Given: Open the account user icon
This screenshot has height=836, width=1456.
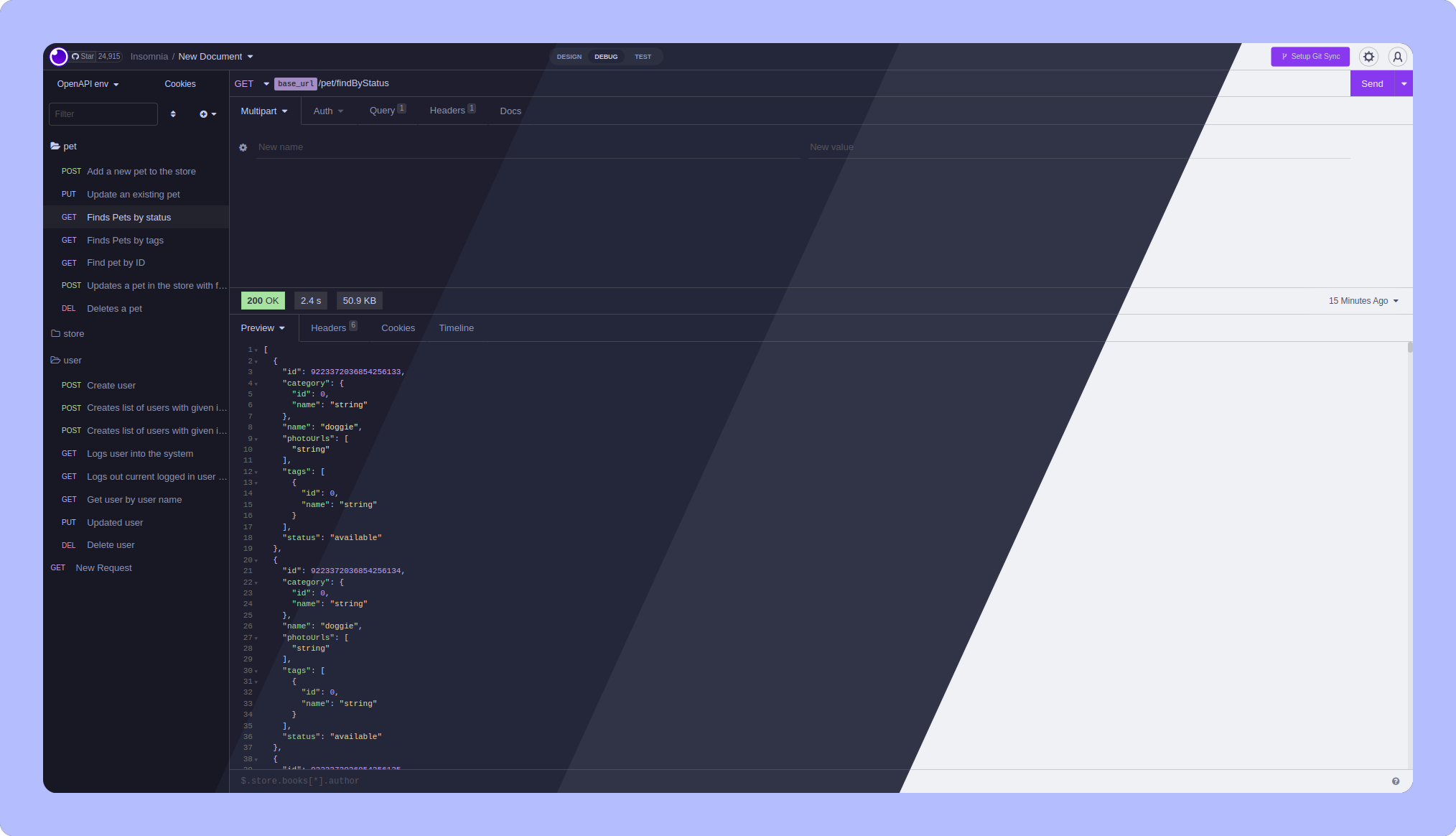Looking at the screenshot, I should tap(1397, 57).
